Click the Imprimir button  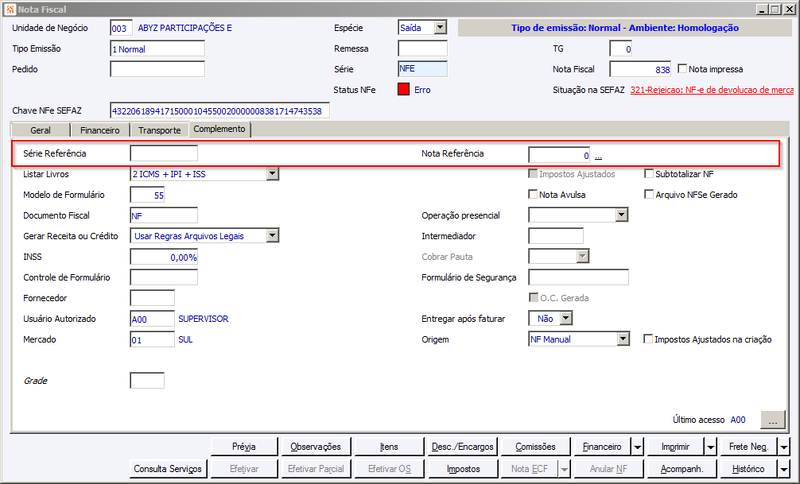[x=676, y=447]
